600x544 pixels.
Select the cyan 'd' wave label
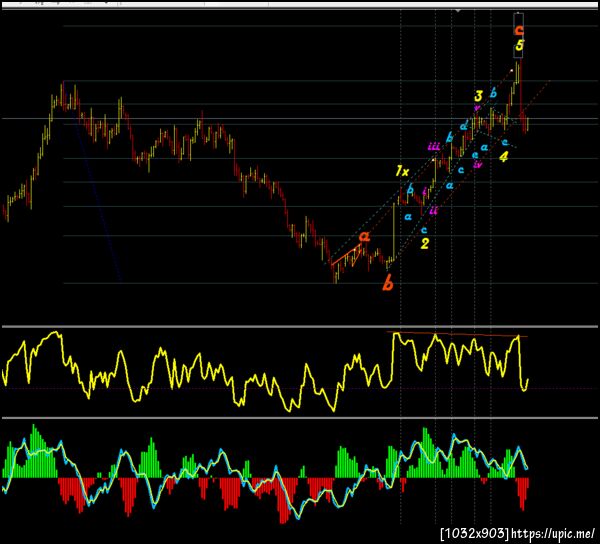[x=464, y=125]
